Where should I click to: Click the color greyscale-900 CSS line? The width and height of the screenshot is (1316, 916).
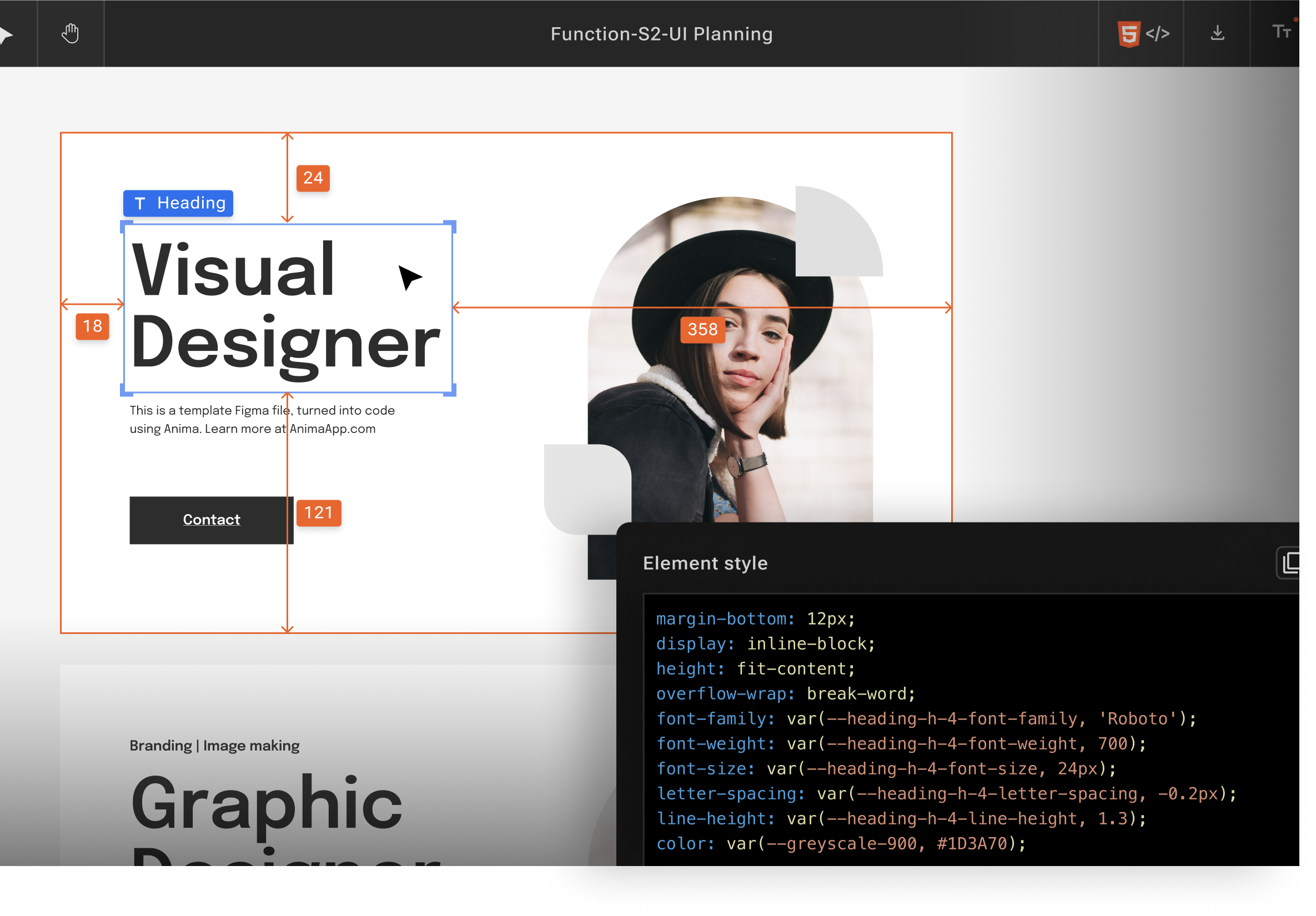point(840,843)
